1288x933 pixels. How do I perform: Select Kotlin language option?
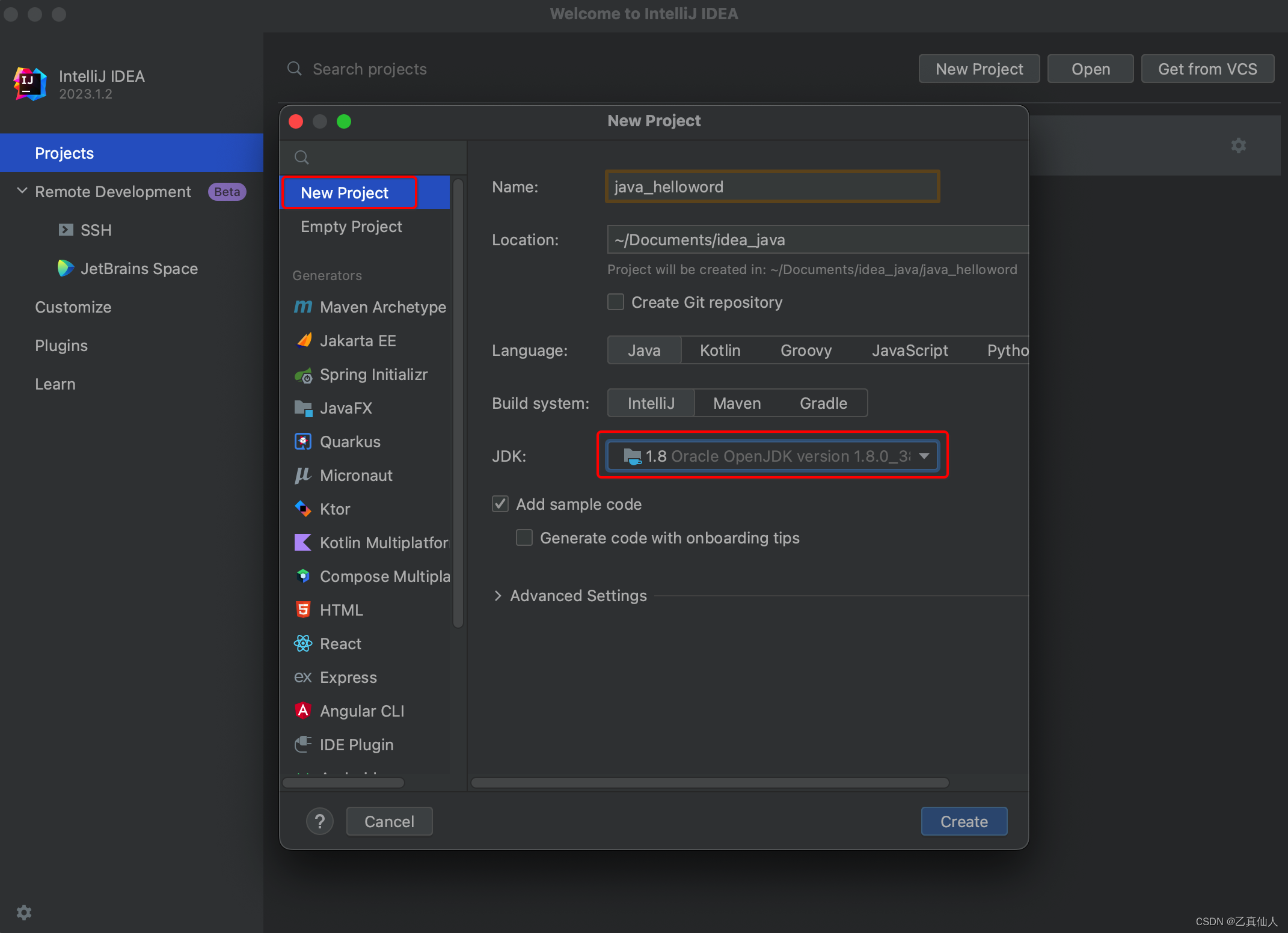[x=720, y=350]
